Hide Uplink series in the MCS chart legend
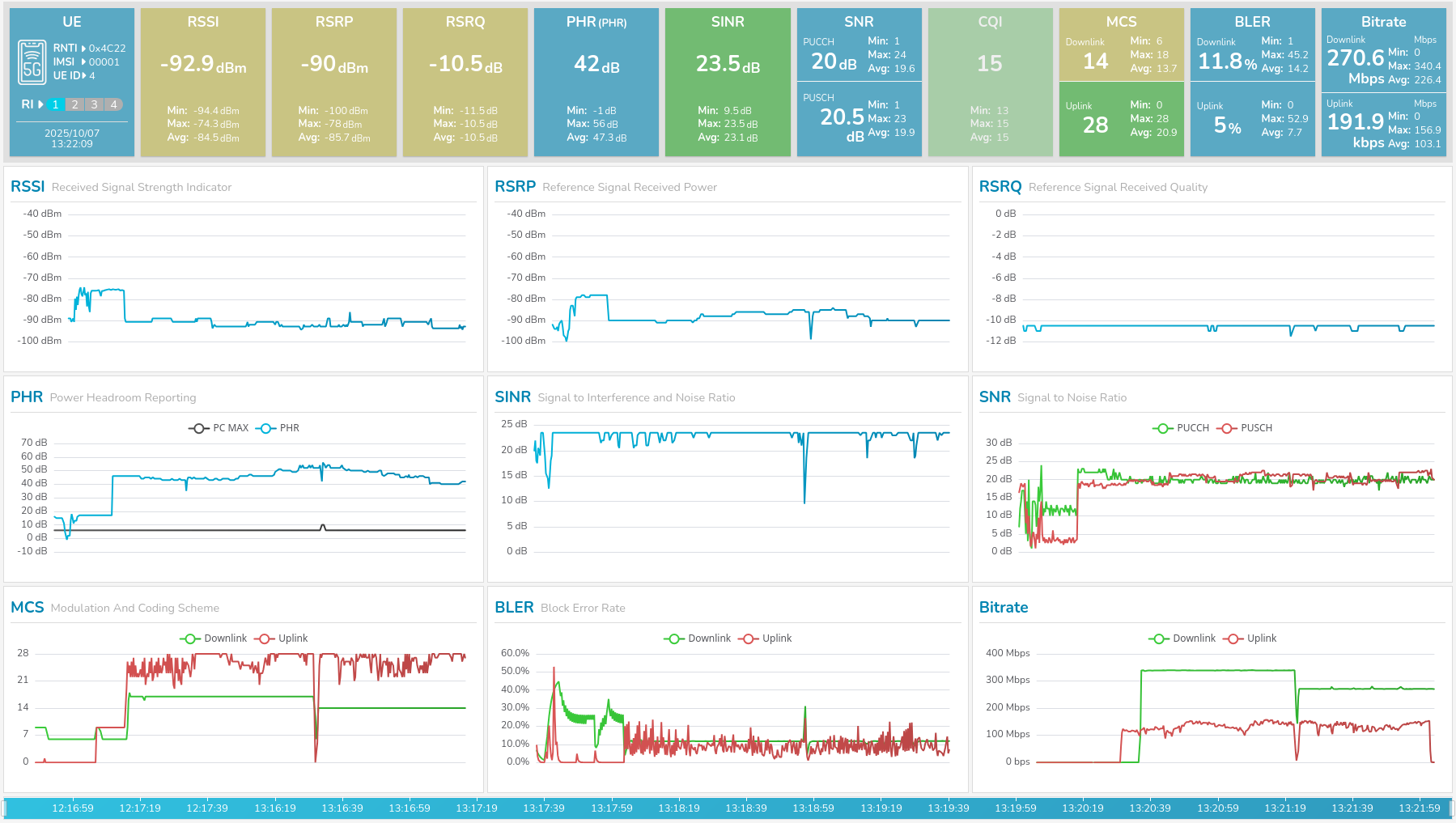Screen dimensions: 1456x823 tap(282, 638)
